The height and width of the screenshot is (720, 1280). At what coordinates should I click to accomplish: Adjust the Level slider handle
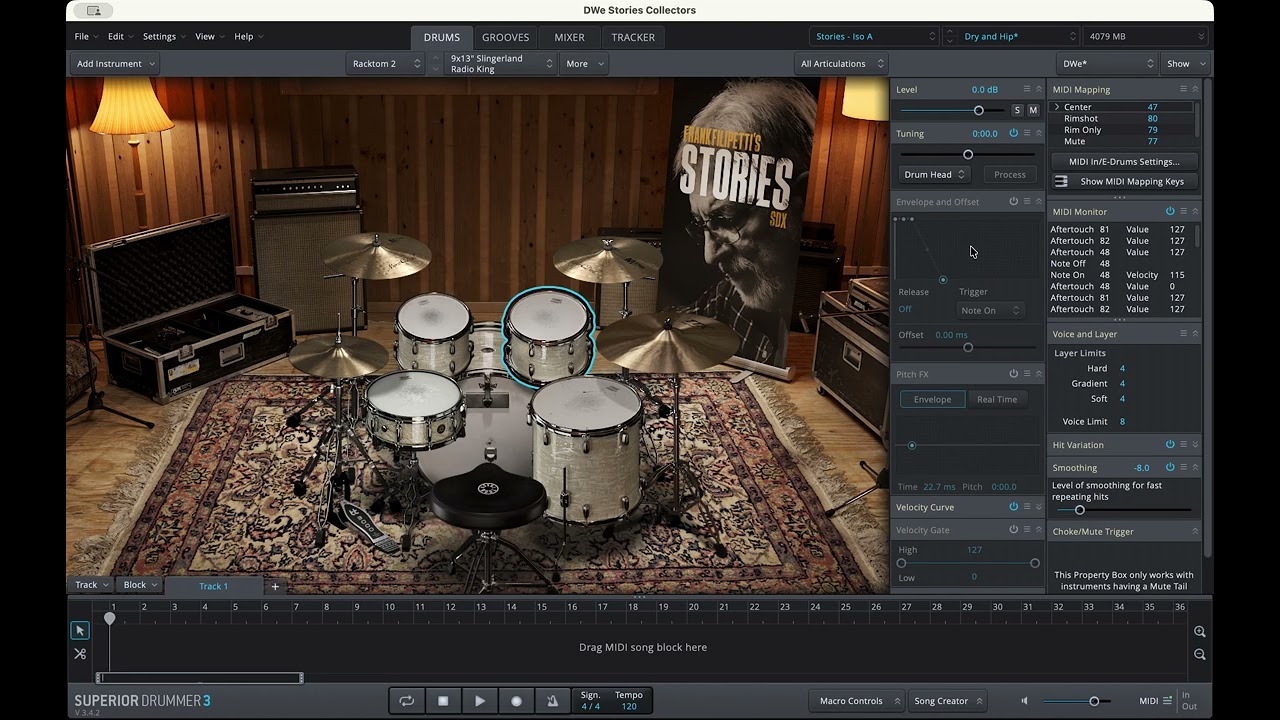[979, 110]
